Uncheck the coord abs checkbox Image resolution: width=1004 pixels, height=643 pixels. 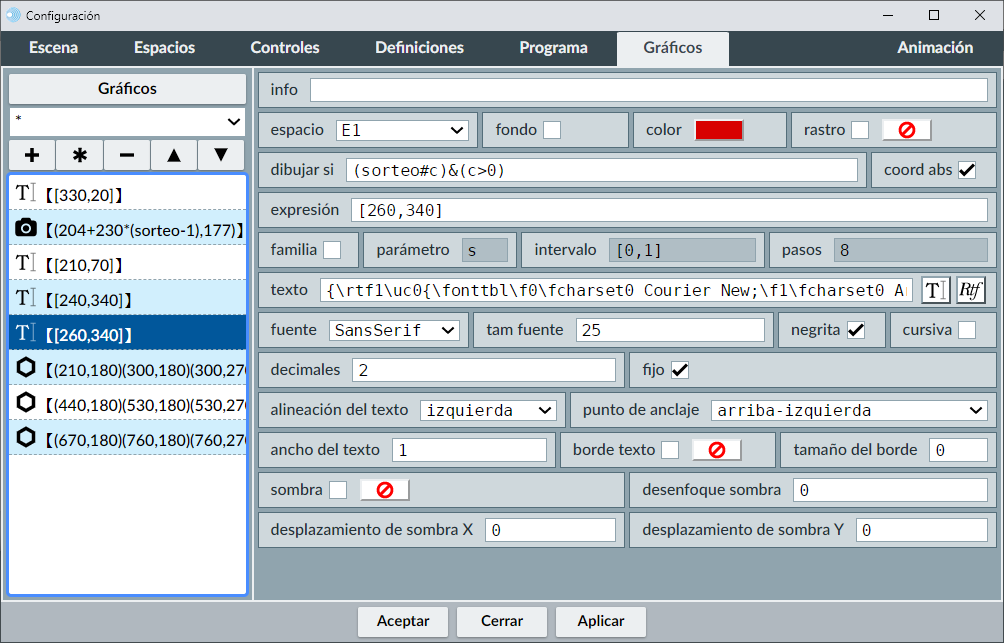coord(967,170)
